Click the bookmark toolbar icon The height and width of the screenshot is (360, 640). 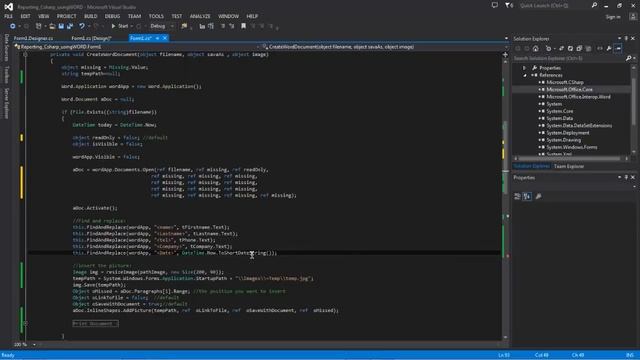[x=244, y=26]
